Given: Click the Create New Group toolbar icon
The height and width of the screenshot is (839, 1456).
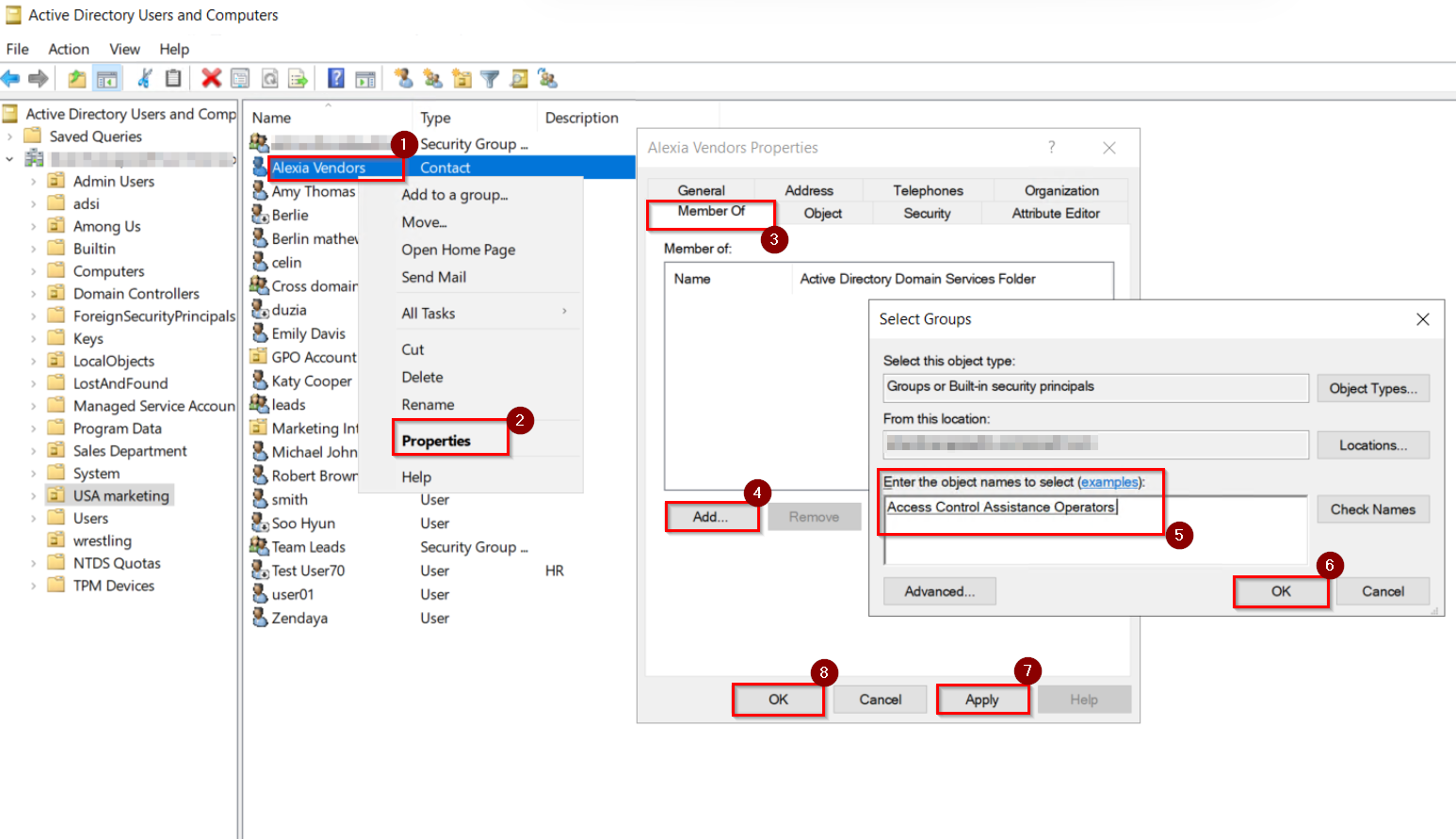Looking at the screenshot, I should pyautogui.click(x=433, y=78).
